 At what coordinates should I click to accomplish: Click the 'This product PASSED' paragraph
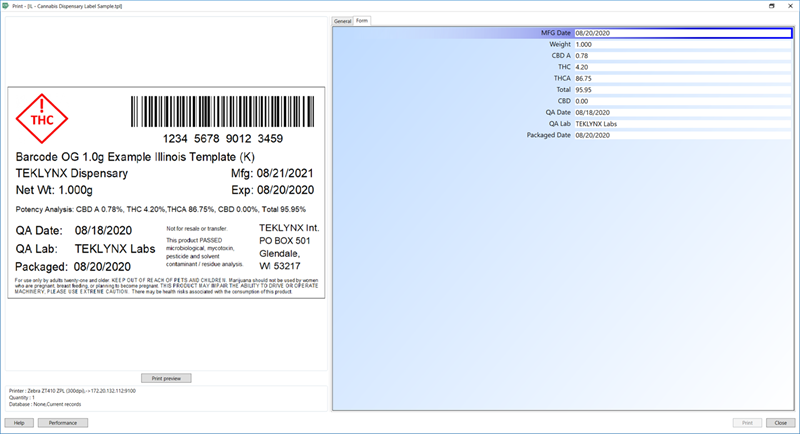coord(205,252)
